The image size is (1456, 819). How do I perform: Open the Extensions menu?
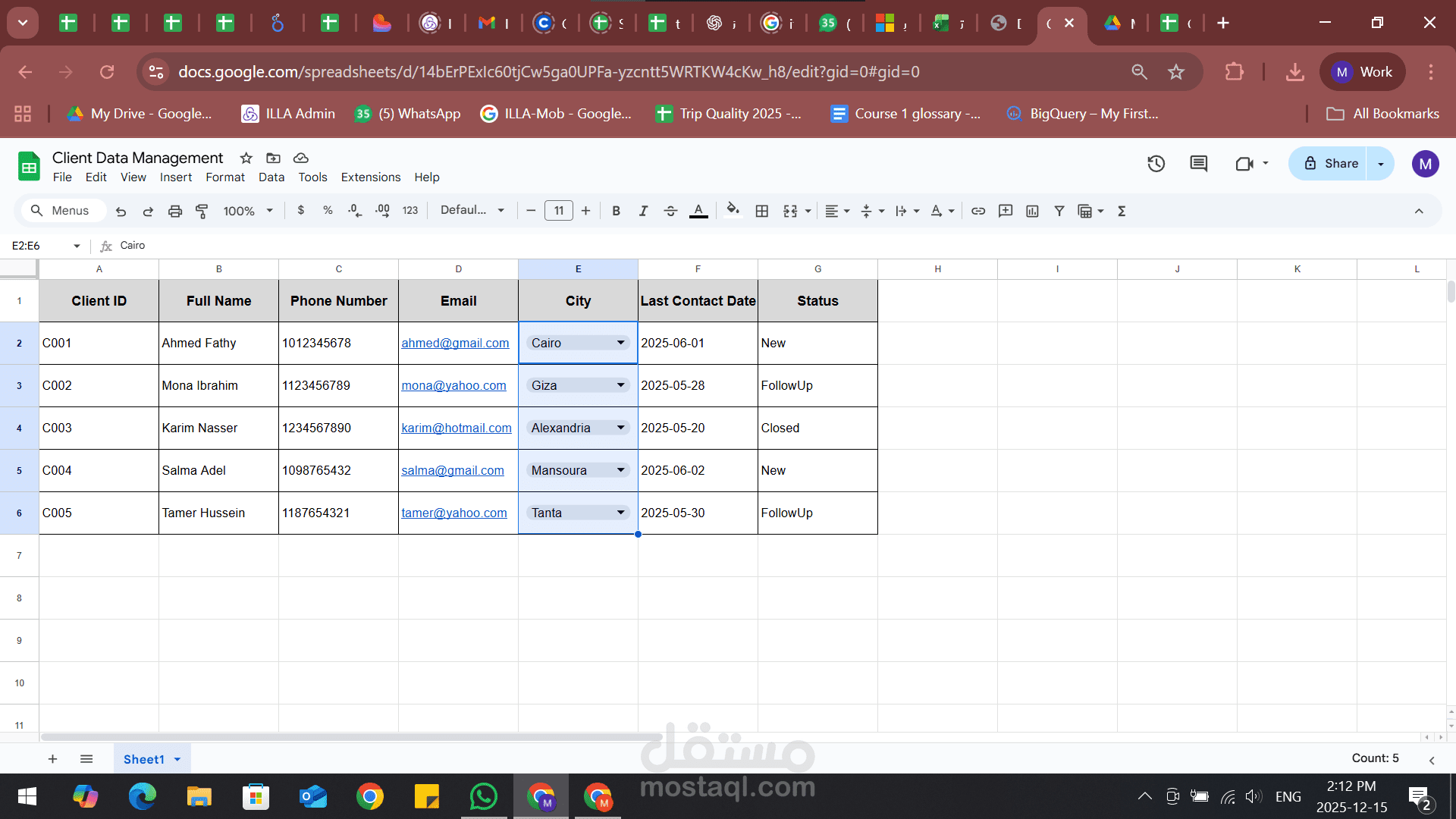pyautogui.click(x=370, y=177)
